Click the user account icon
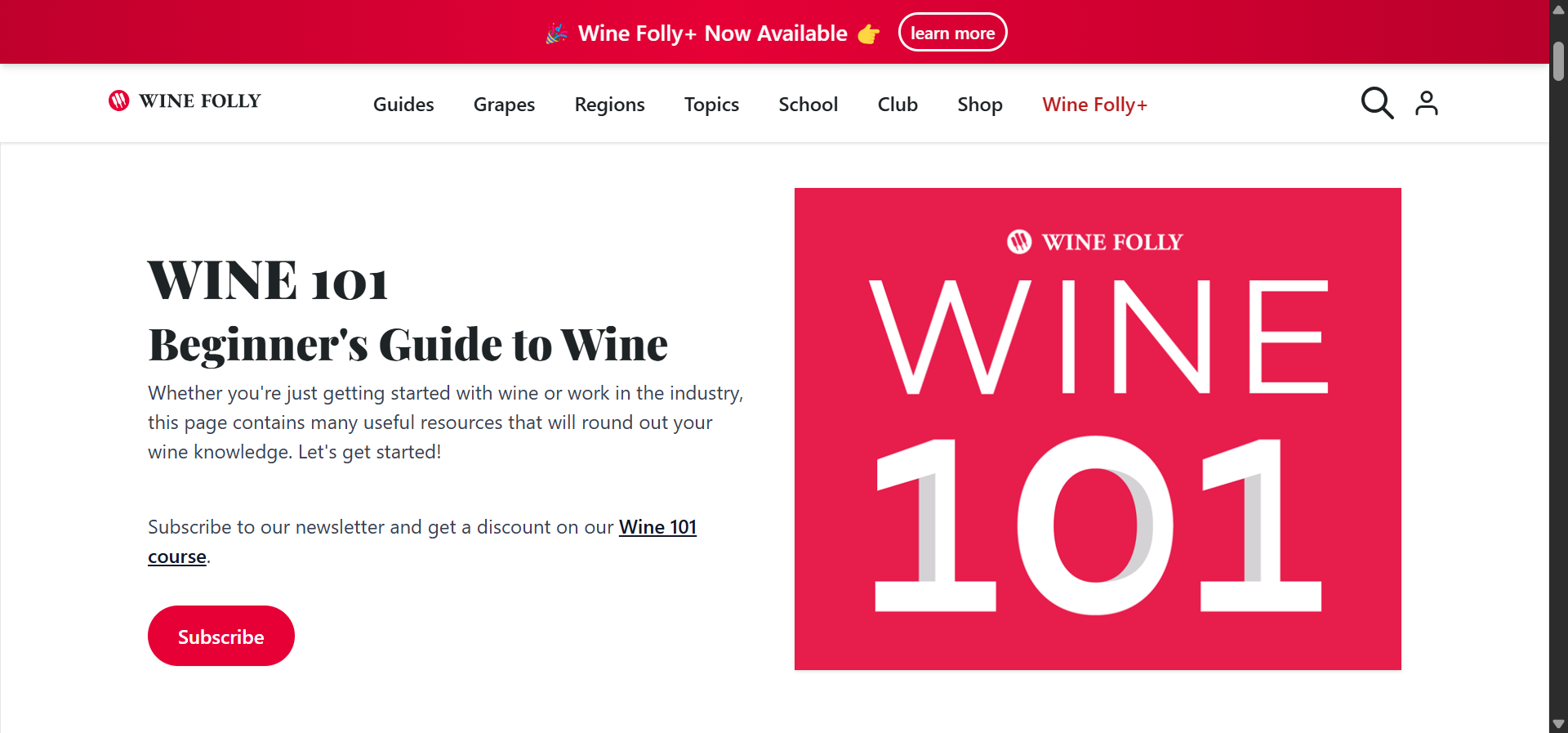This screenshot has width=1568, height=733. pyautogui.click(x=1426, y=103)
